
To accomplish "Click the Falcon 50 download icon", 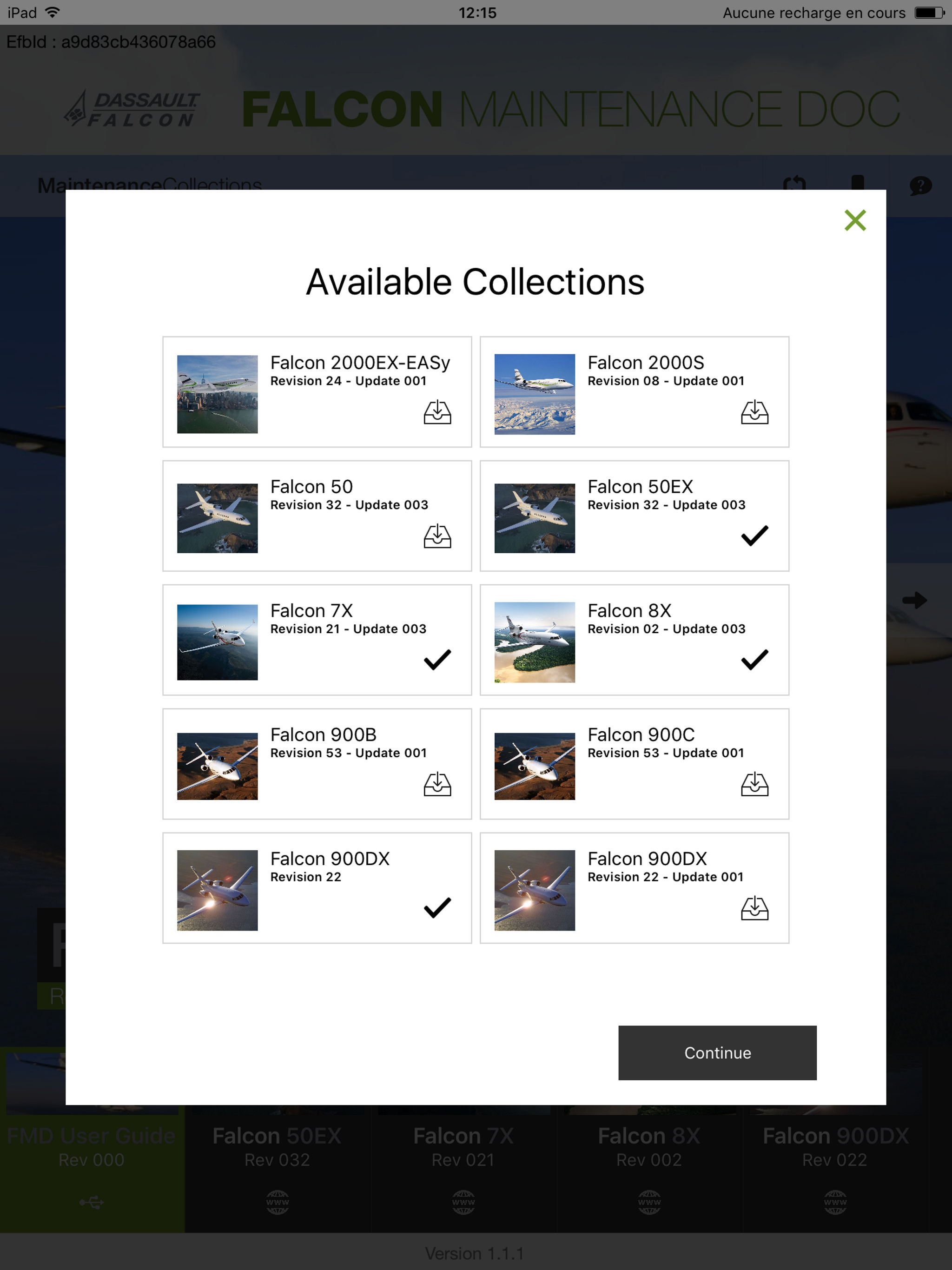I will [x=437, y=536].
